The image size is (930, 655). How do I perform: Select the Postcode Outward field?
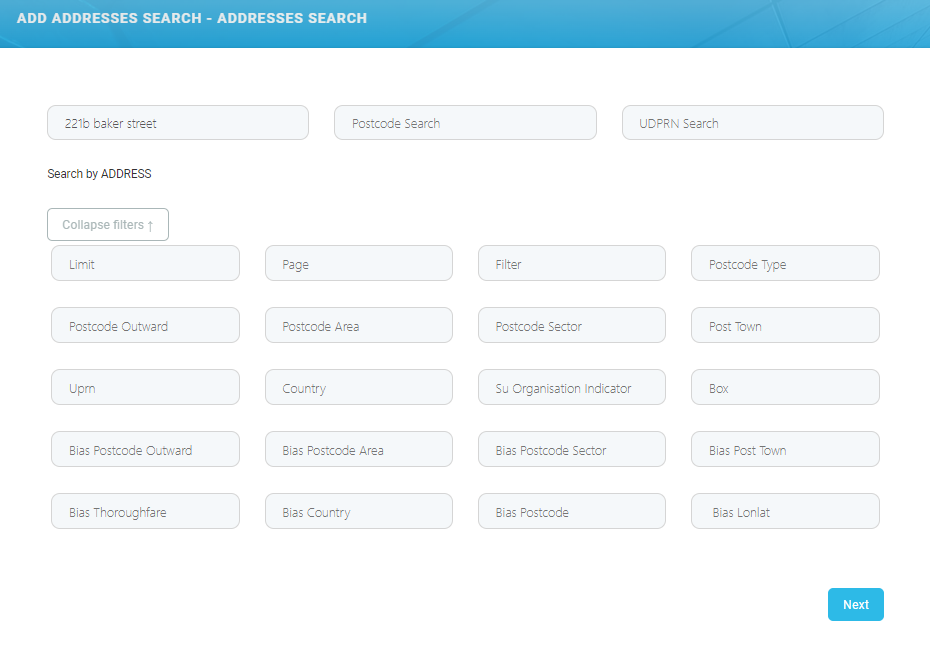(145, 326)
